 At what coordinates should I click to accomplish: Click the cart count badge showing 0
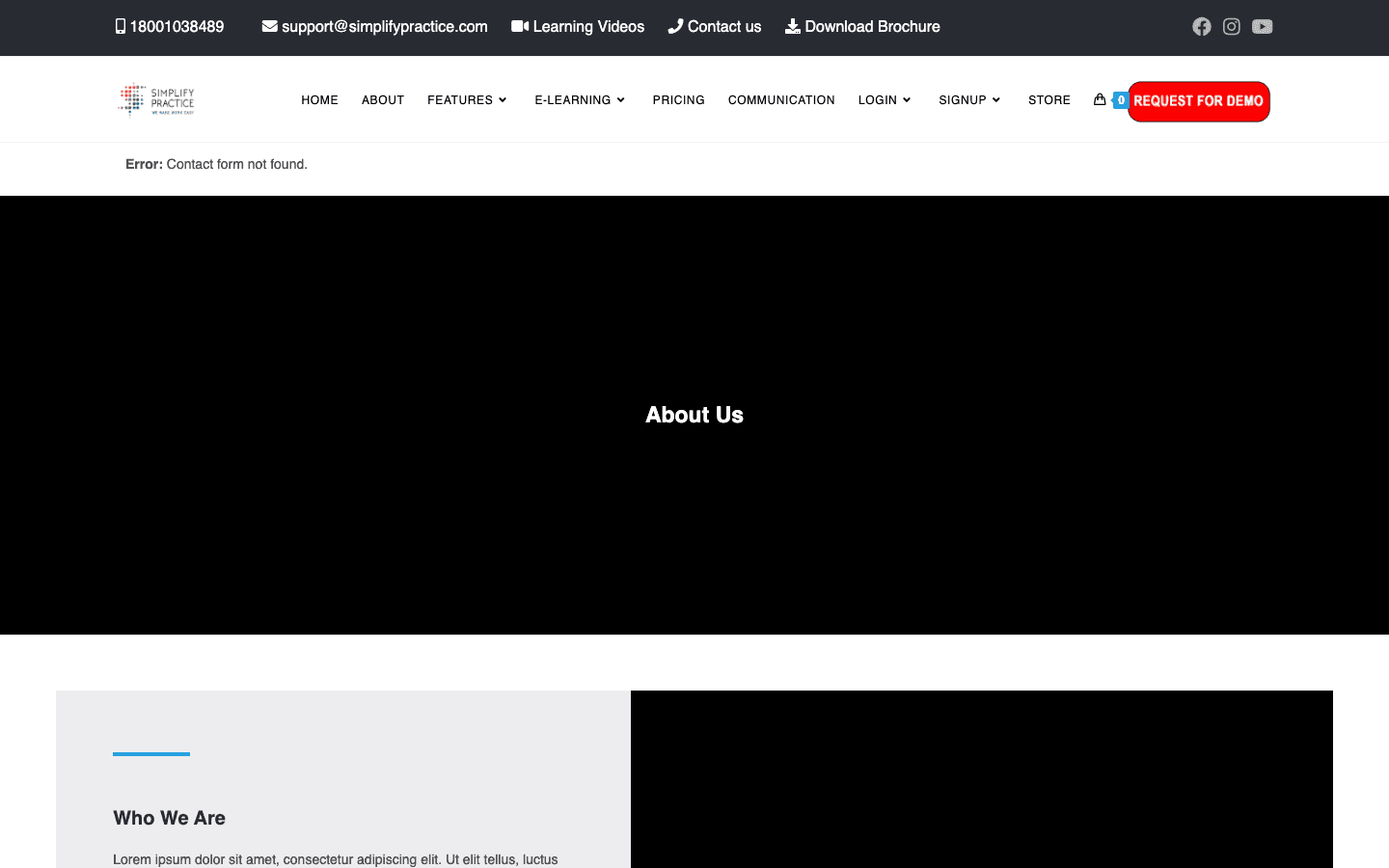[x=1121, y=100]
